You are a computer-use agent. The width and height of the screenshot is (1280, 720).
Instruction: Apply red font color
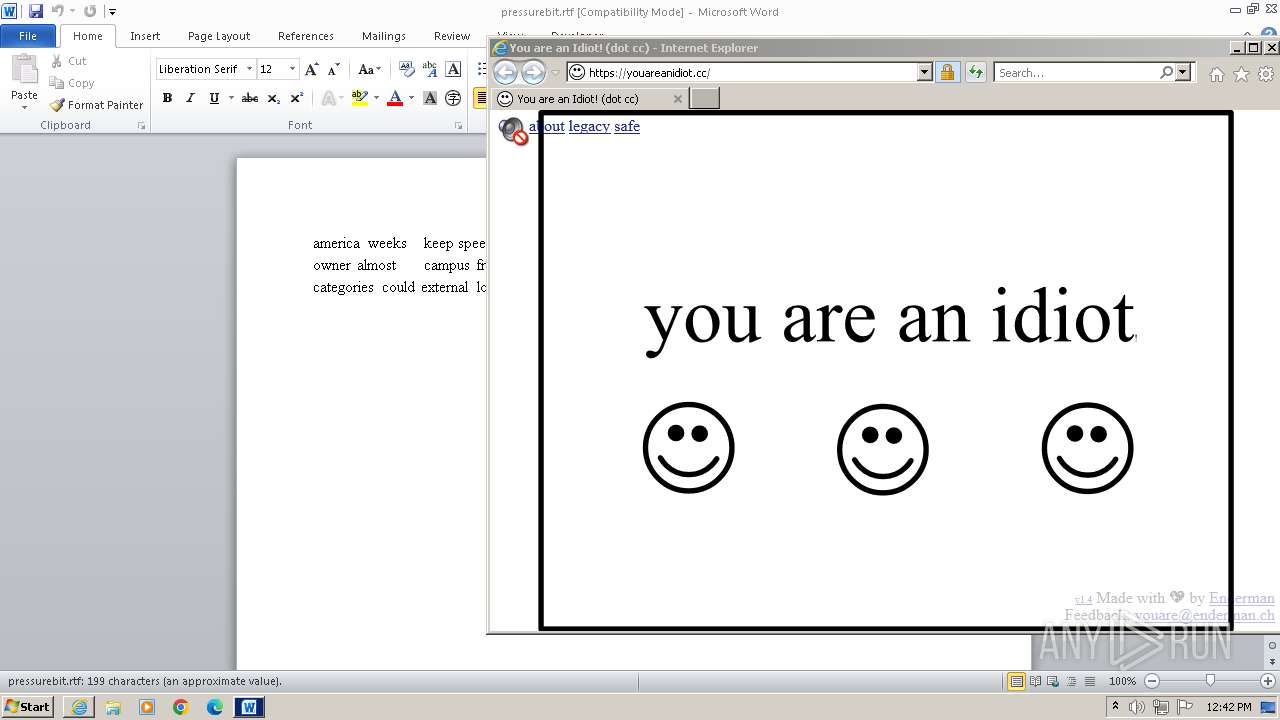[395, 98]
